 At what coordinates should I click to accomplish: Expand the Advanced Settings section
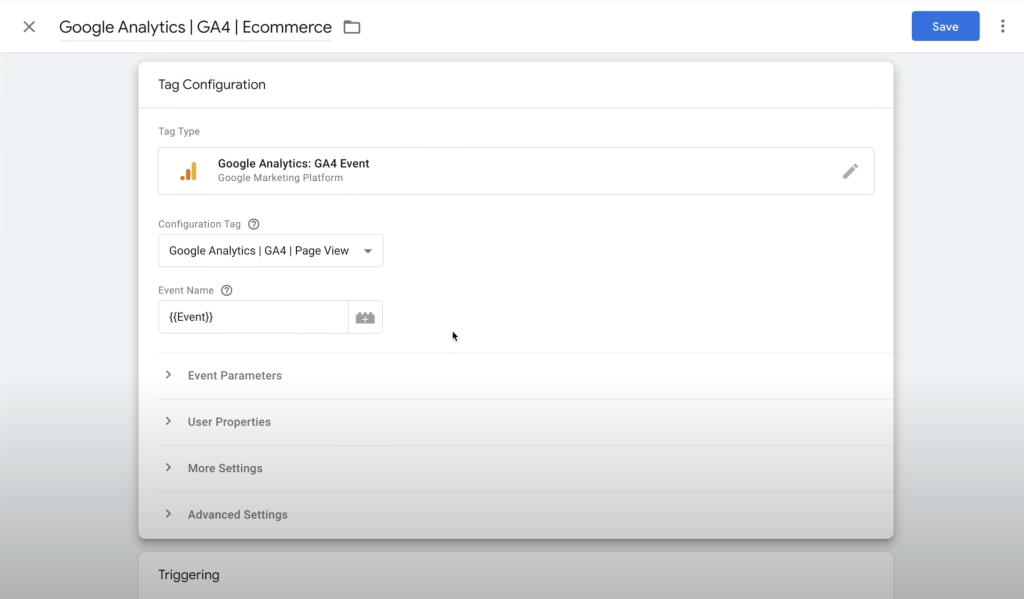pyautogui.click(x=237, y=515)
